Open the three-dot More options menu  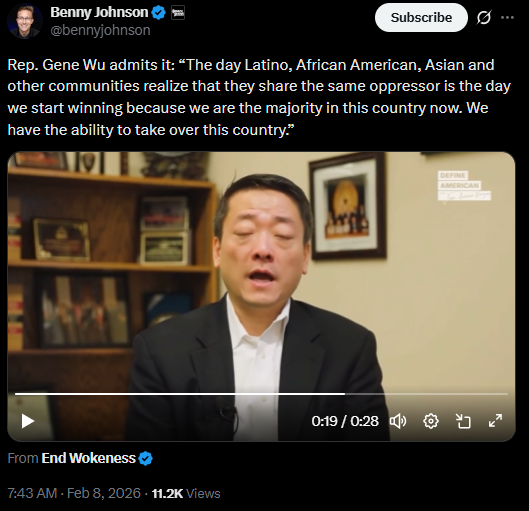point(507,18)
